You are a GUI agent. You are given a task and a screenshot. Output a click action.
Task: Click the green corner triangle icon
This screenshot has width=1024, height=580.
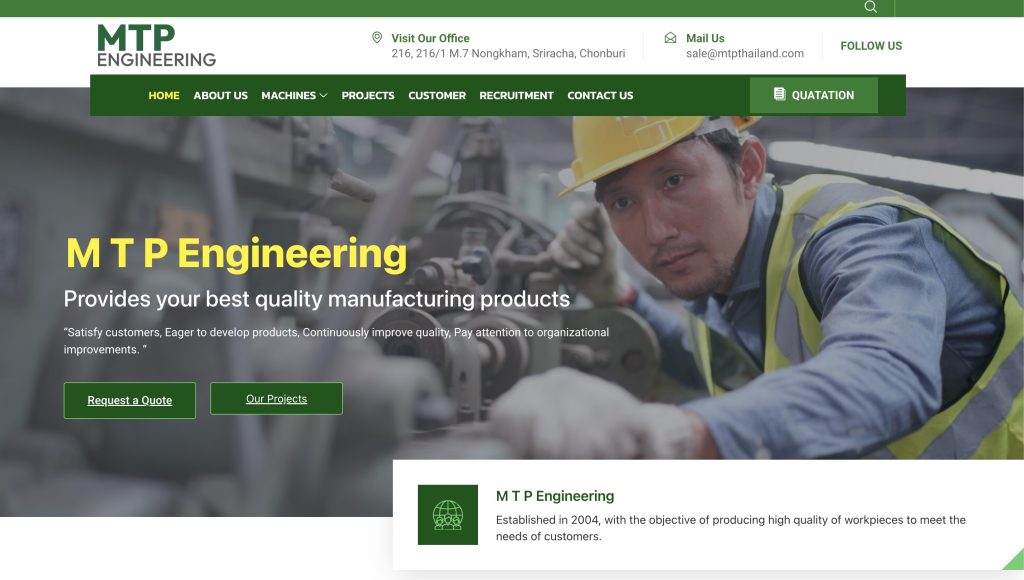point(1014,560)
